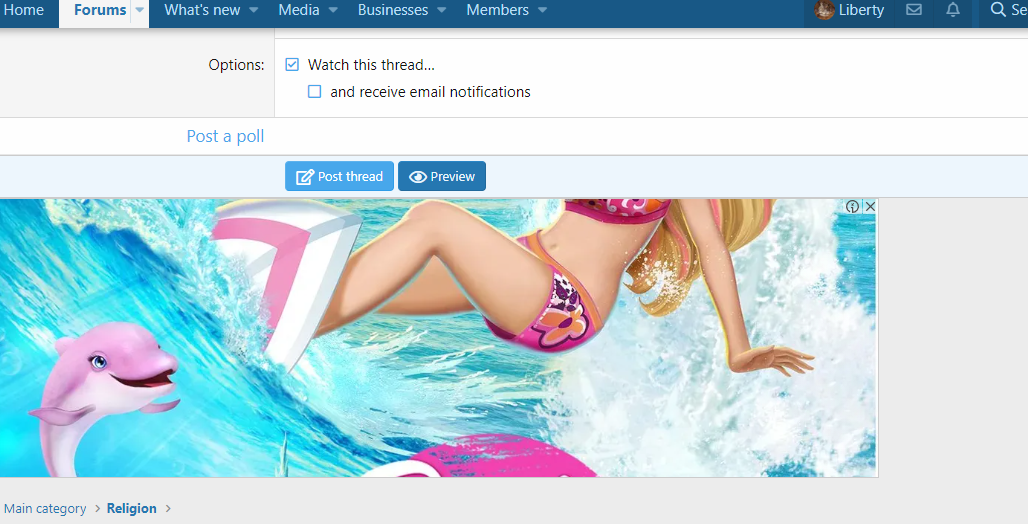Open the inbox envelope icon
This screenshot has height=524, width=1028.
(x=913, y=10)
